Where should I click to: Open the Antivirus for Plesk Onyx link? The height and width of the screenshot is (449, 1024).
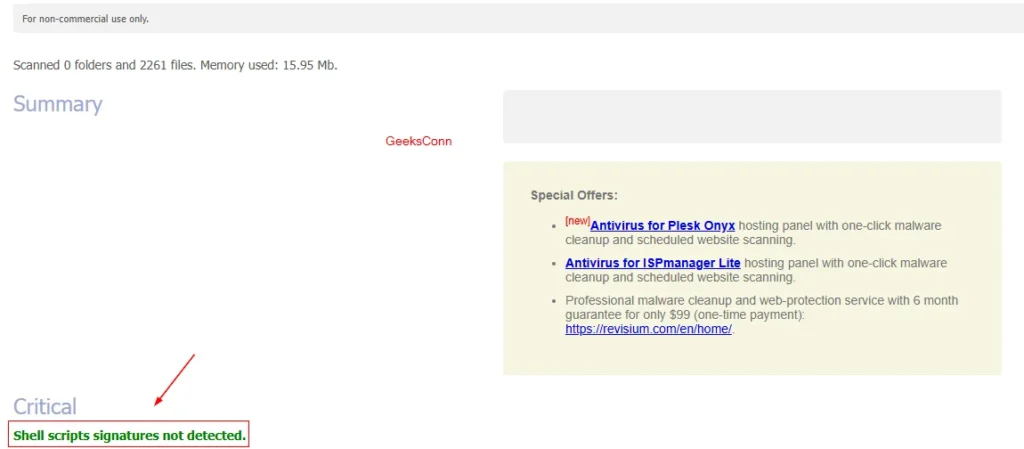662,226
